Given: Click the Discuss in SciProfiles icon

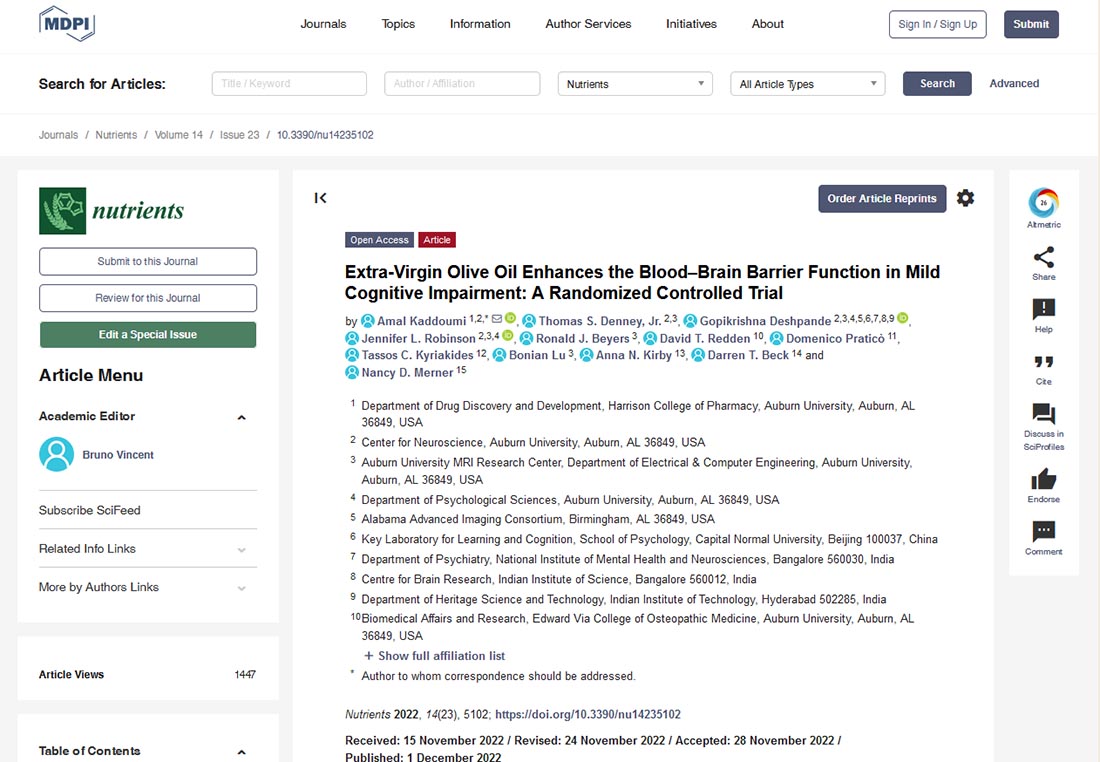Looking at the screenshot, I should [x=1043, y=414].
